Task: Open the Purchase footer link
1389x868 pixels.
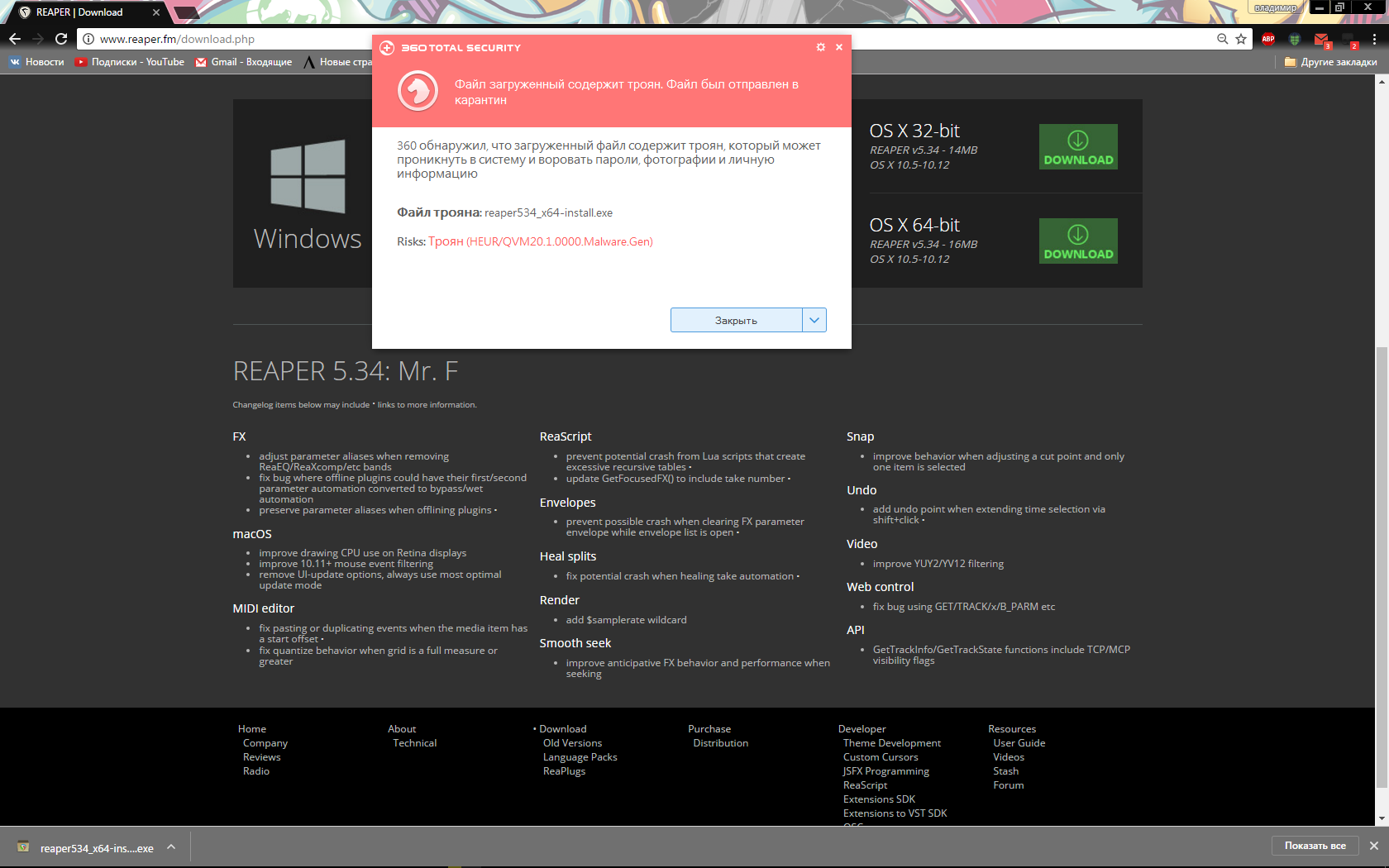Action: pos(709,729)
